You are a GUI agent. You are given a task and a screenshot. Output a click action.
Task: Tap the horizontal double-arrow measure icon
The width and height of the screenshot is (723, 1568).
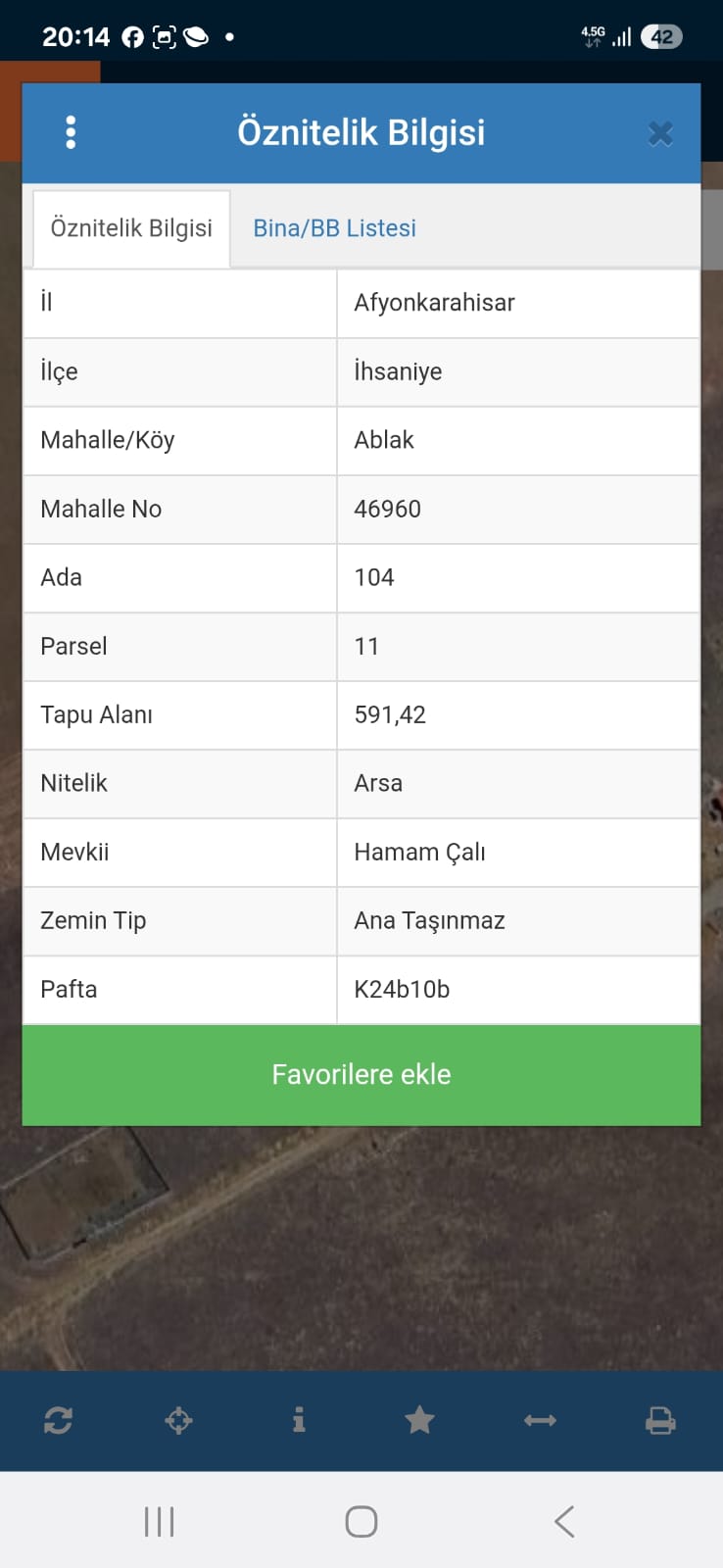(x=540, y=1420)
